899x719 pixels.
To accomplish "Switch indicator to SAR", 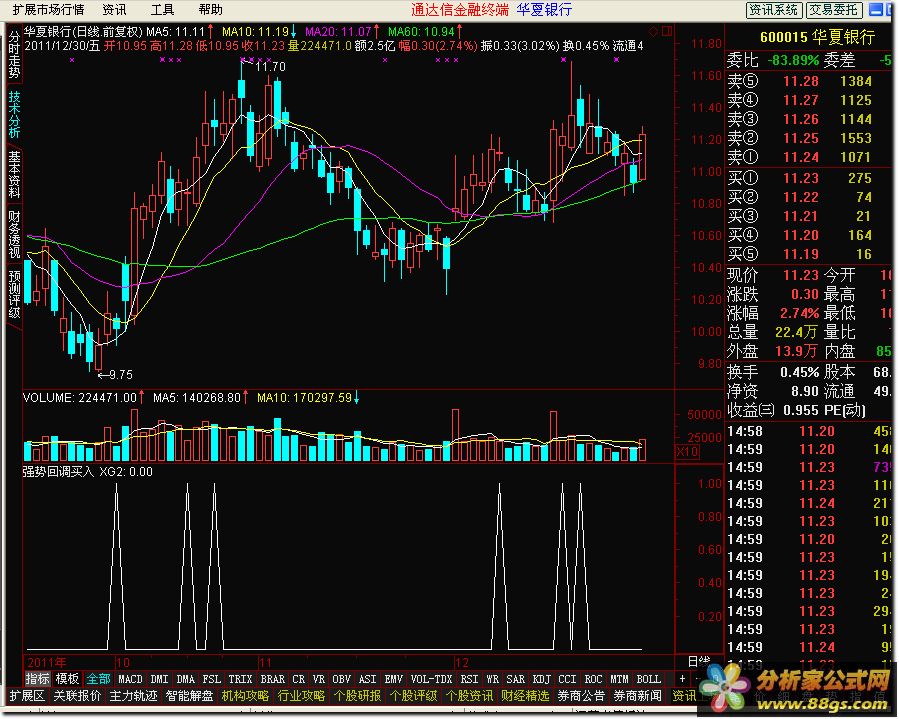I will pos(515,679).
